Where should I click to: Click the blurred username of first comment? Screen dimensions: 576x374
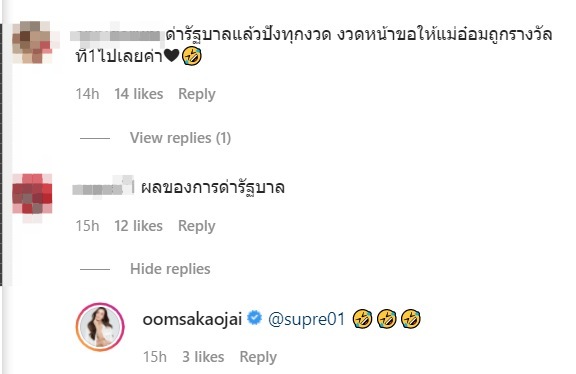117,36
